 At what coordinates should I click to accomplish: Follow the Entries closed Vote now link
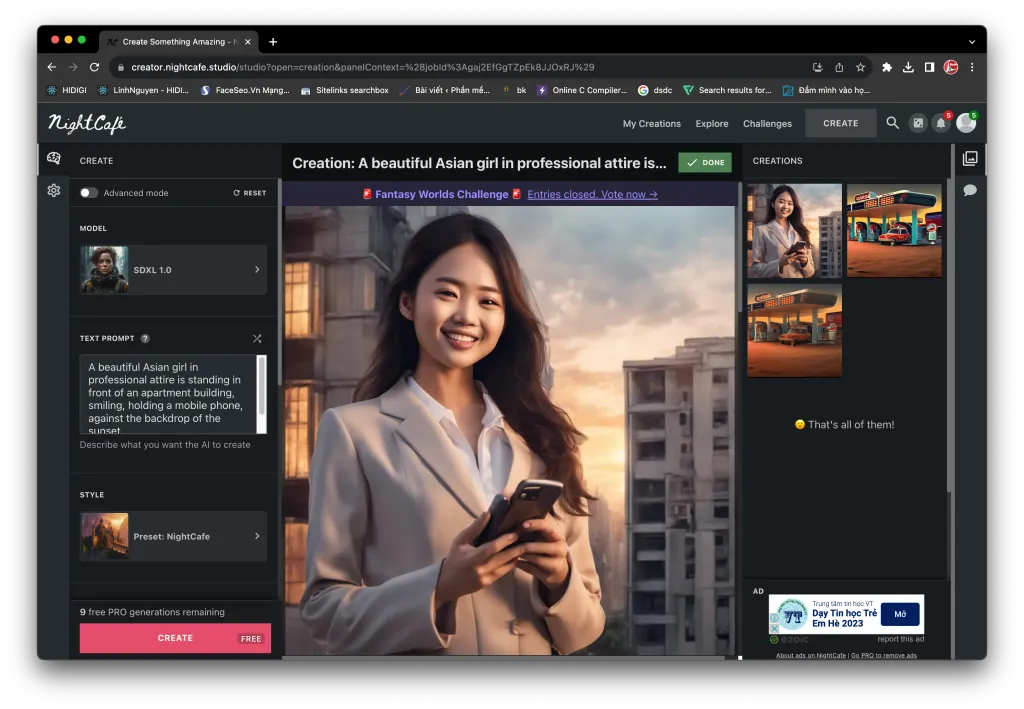click(x=591, y=194)
